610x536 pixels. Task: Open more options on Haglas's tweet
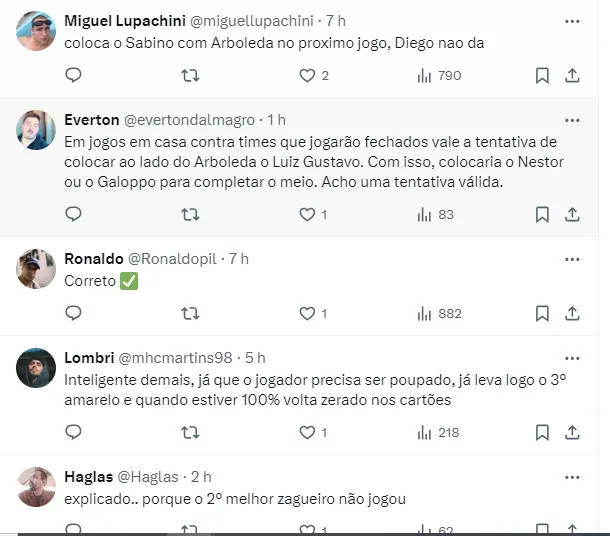pyautogui.click(x=572, y=477)
